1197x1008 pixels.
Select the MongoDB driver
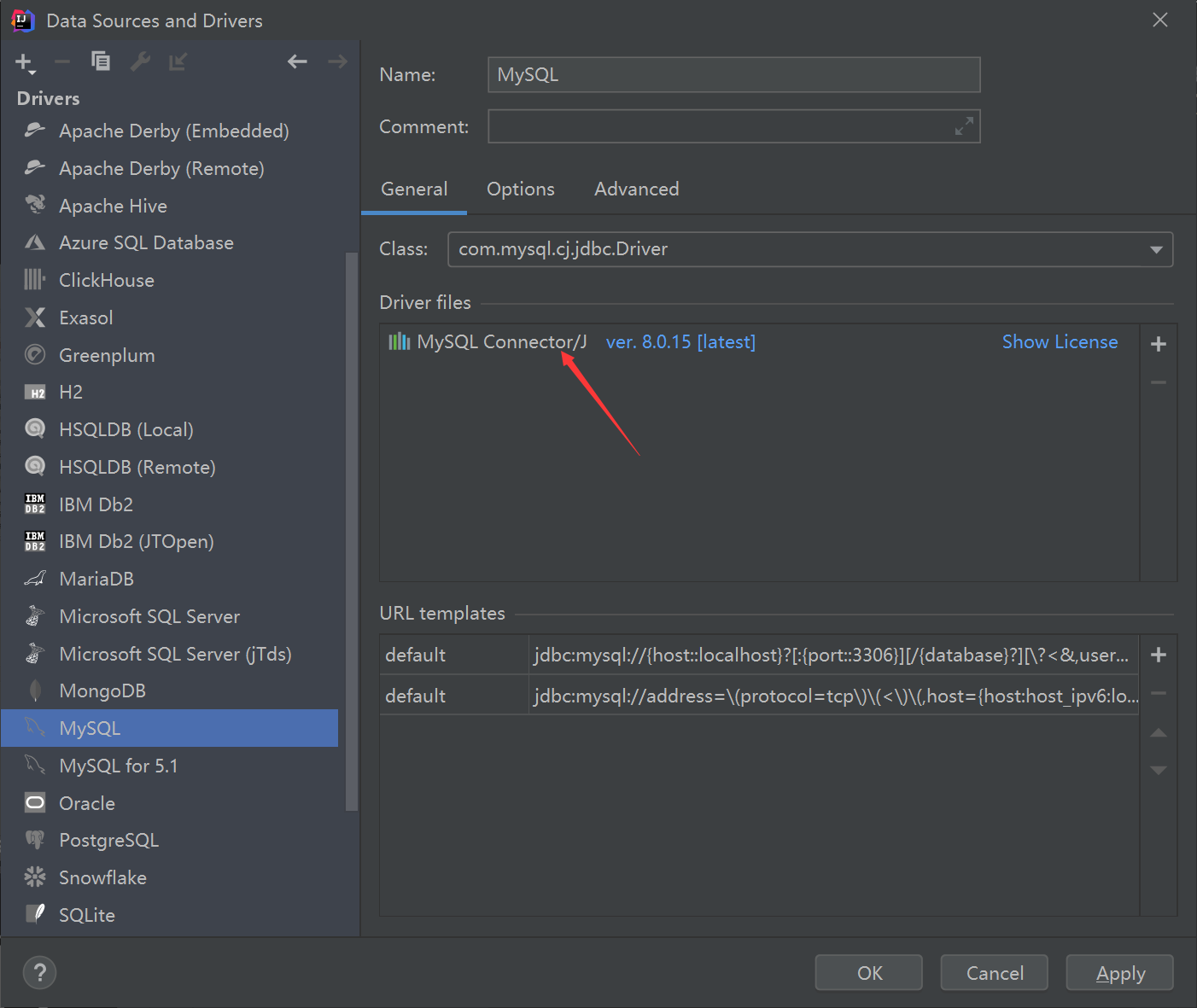coord(169,690)
